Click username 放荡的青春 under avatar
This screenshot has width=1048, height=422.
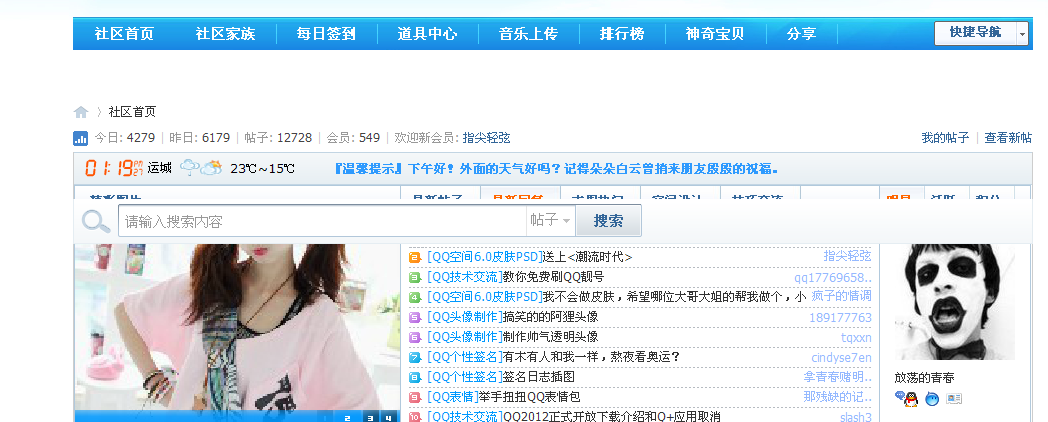coord(925,377)
